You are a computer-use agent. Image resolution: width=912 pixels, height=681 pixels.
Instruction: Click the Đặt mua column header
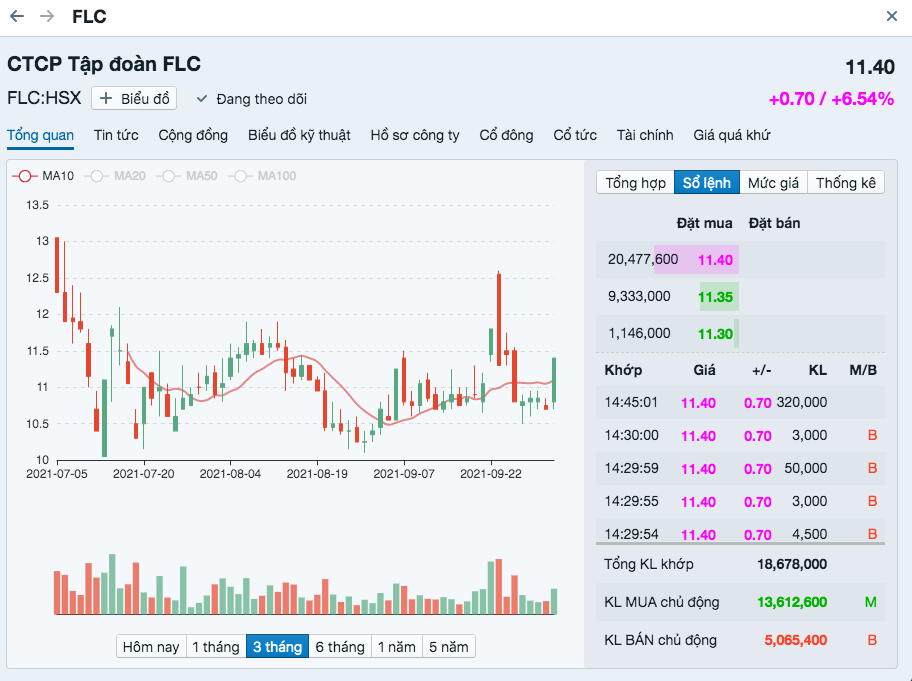tap(704, 223)
